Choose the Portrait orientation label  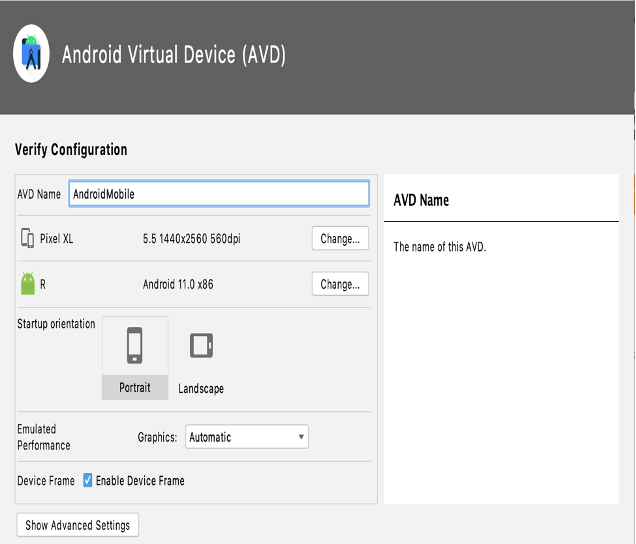135,388
